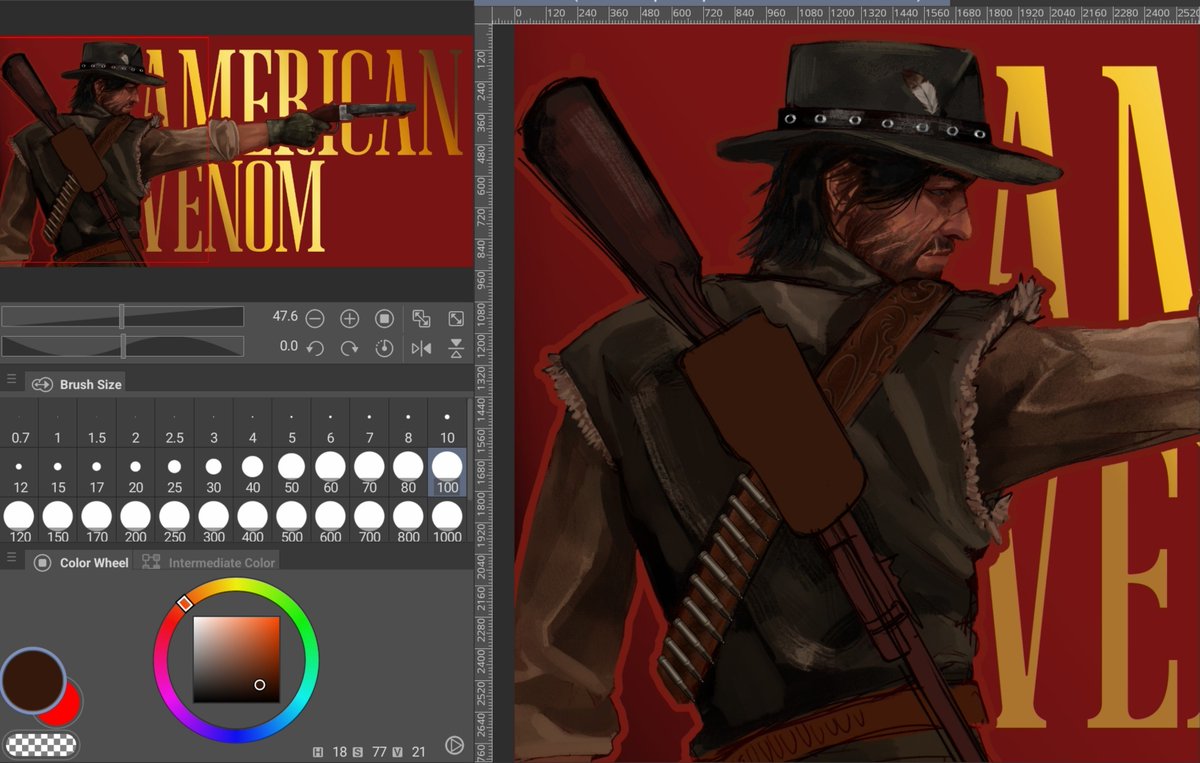
Task: Choose brush size preset 500
Action: (x=292, y=521)
